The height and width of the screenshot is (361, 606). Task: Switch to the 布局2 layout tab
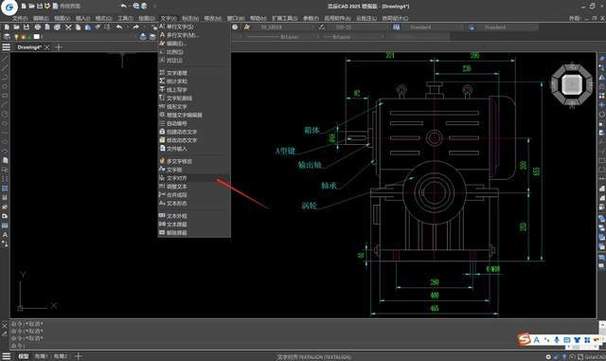(x=61, y=356)
